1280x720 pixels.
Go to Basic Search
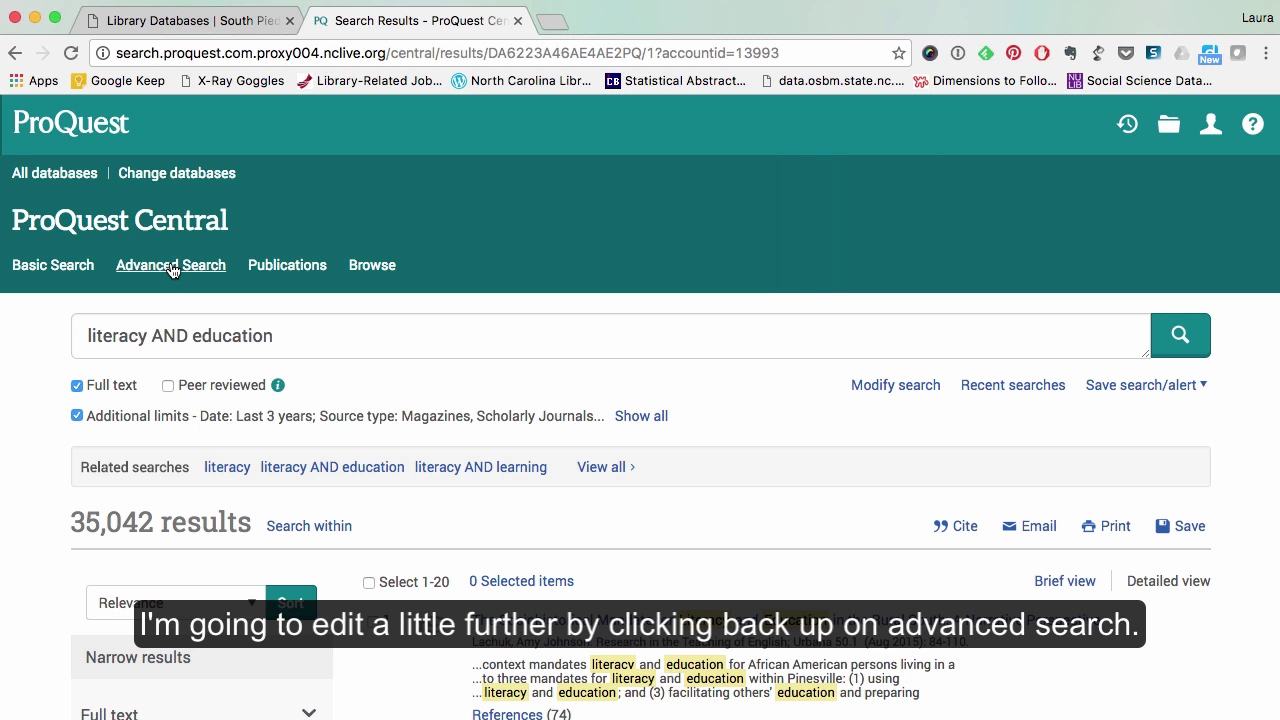pyautogui.click(x=53, y=265)
